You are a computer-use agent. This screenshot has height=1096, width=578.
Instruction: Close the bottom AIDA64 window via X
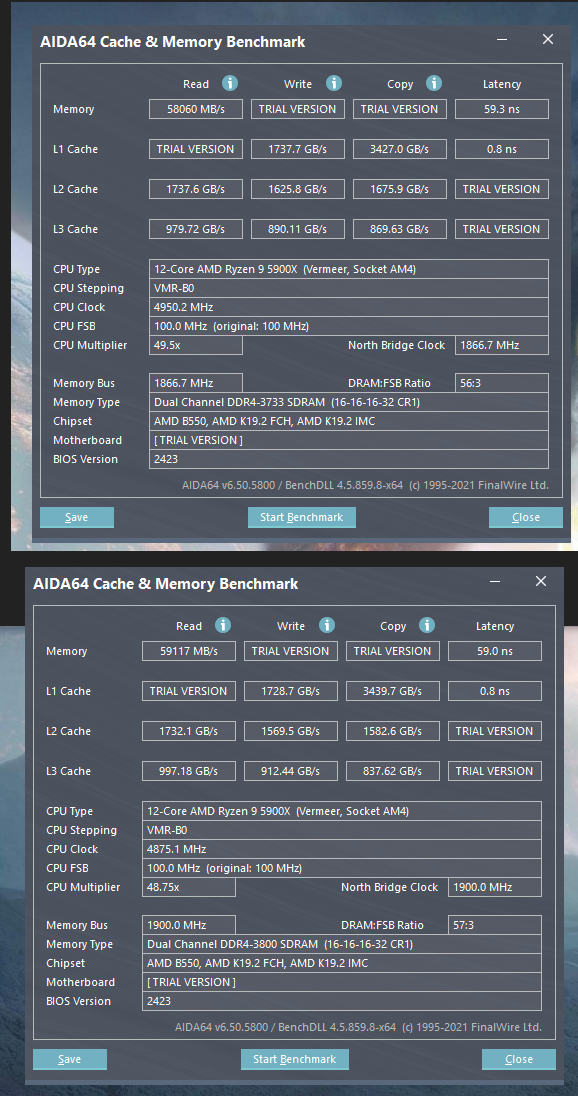541,582
